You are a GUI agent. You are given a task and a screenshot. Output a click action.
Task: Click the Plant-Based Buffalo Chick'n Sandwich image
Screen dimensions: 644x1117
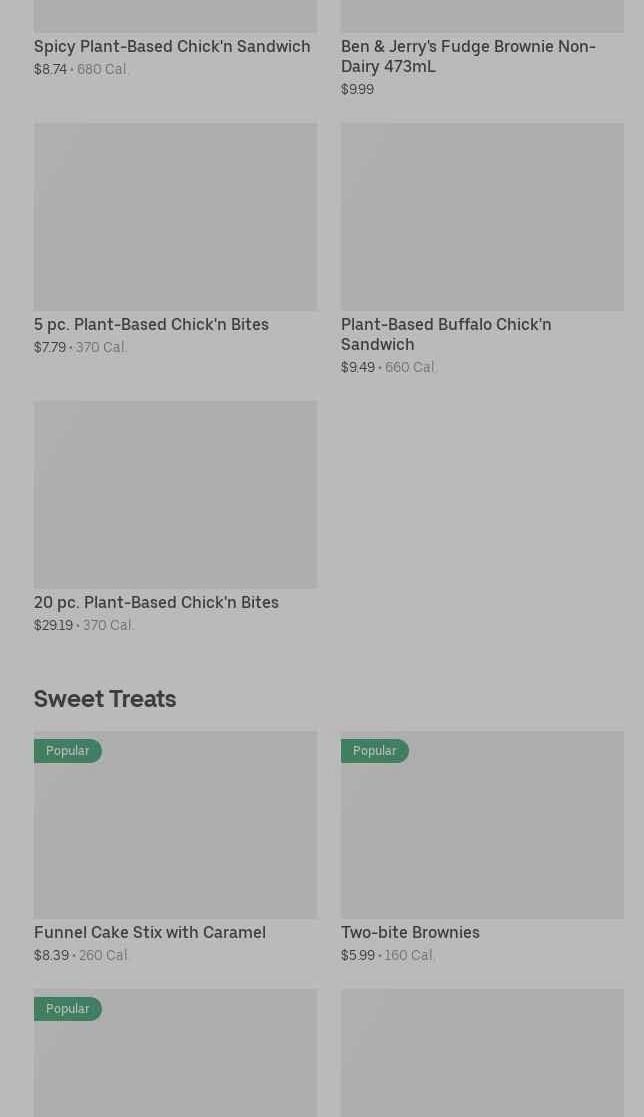tap(482, 216)
